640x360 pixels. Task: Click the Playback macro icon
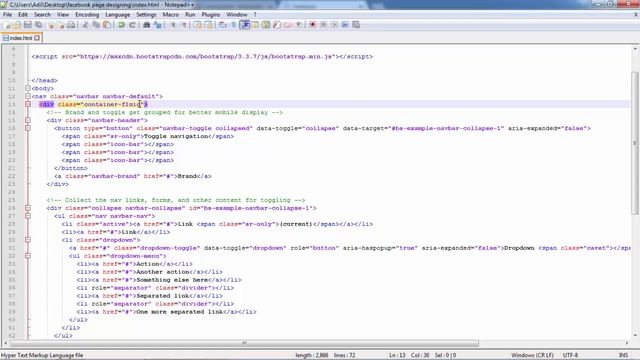click(334, 25)
